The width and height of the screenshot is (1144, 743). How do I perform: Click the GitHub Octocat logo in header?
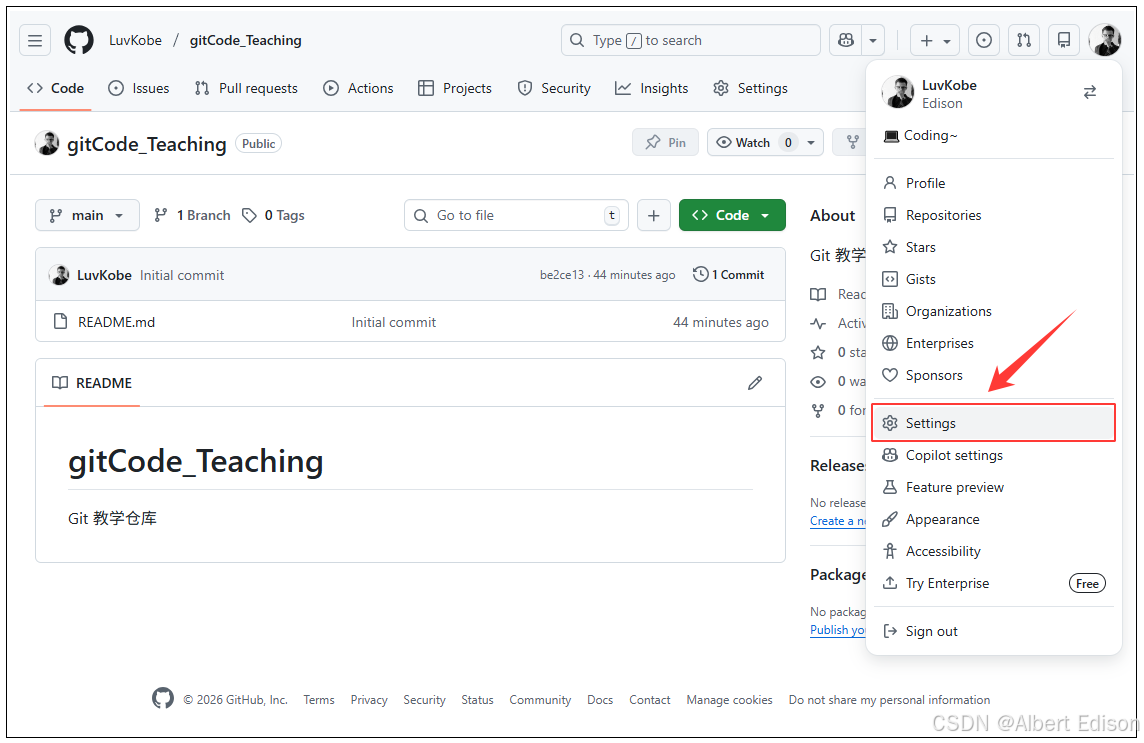tap(79, 40)
